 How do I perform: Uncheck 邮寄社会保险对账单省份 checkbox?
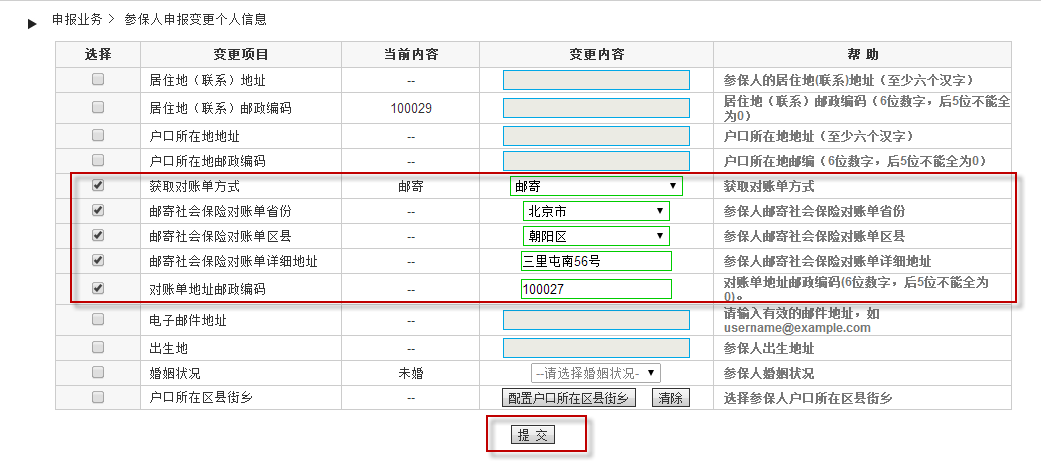pyautogui.click(x=98, y=211)
